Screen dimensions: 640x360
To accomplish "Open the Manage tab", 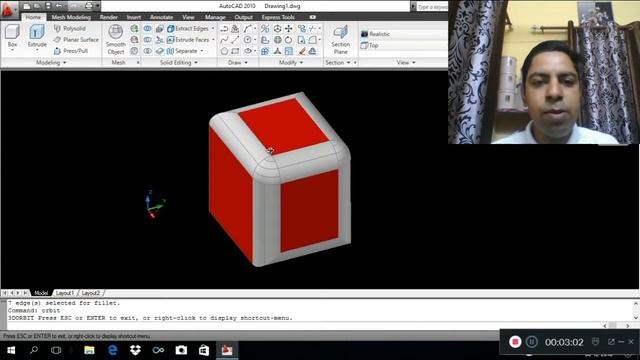I will [215, 17].
